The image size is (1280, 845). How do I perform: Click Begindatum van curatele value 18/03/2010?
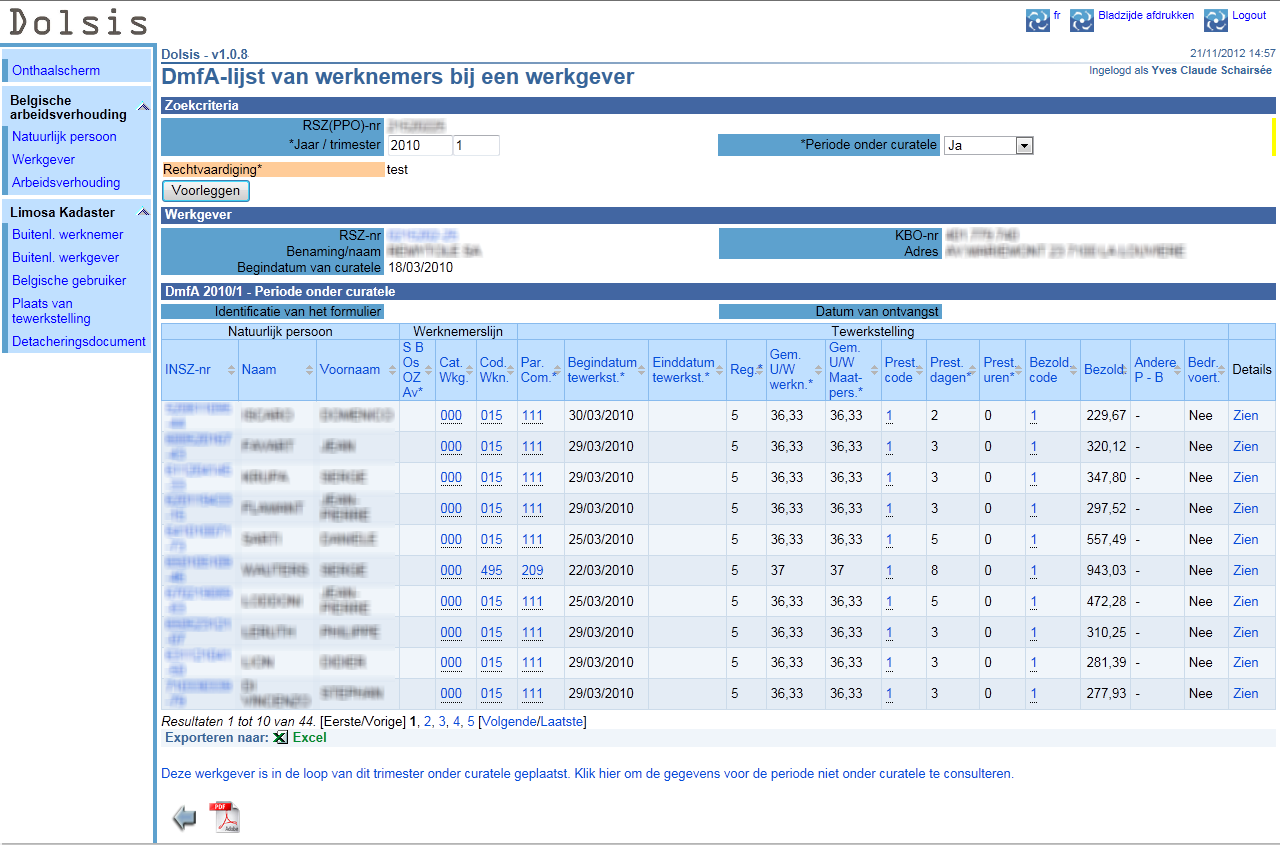click(x=421, y=268)
